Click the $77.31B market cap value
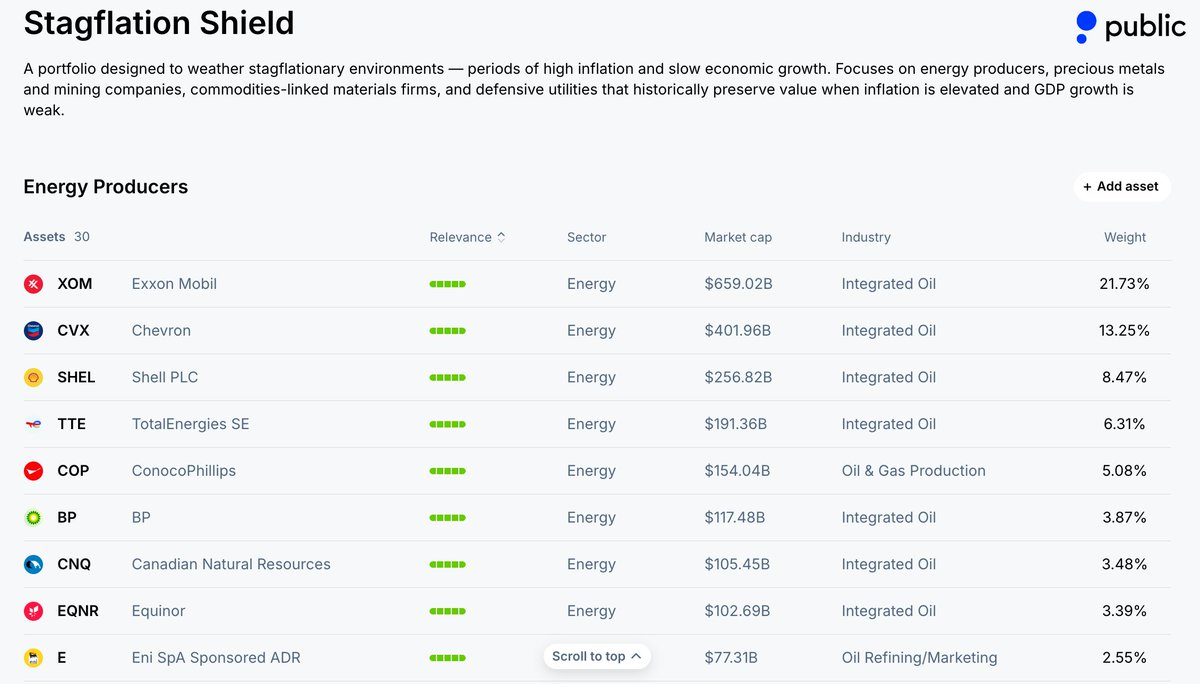This screenshot has height=684, width=1200. point(731,658)
